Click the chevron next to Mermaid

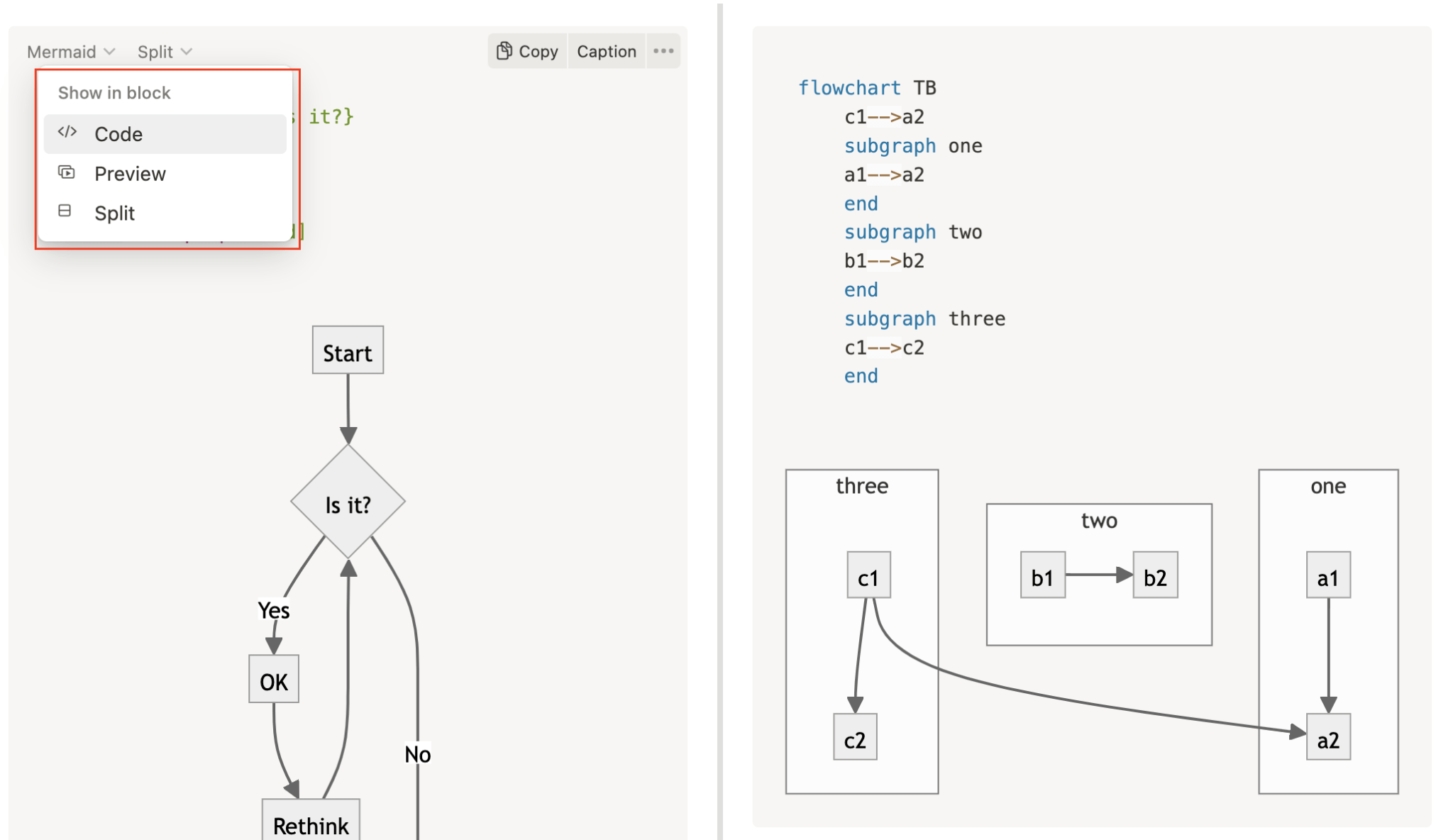(x=109, y=52)
